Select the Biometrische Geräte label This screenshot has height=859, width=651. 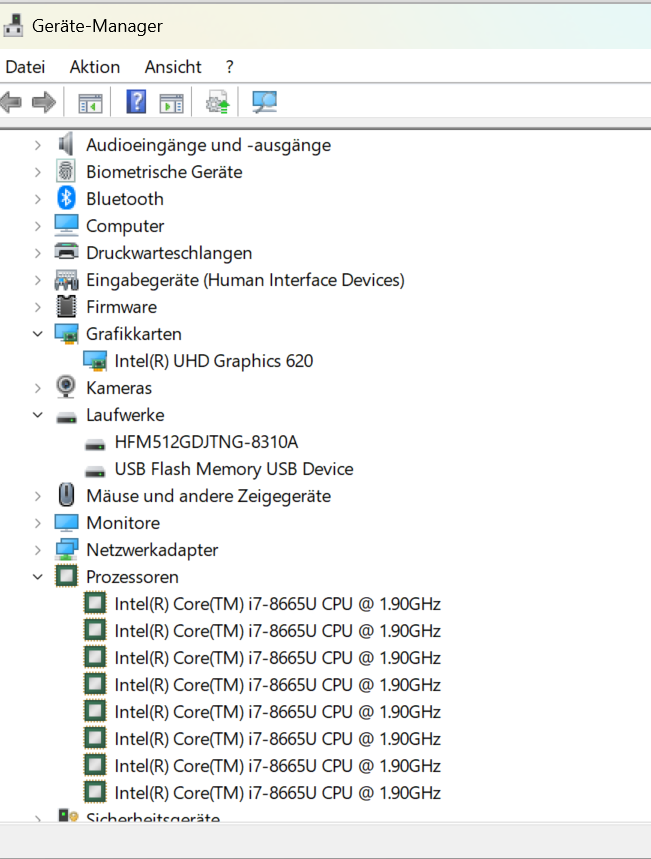click(x=164, y=172)
